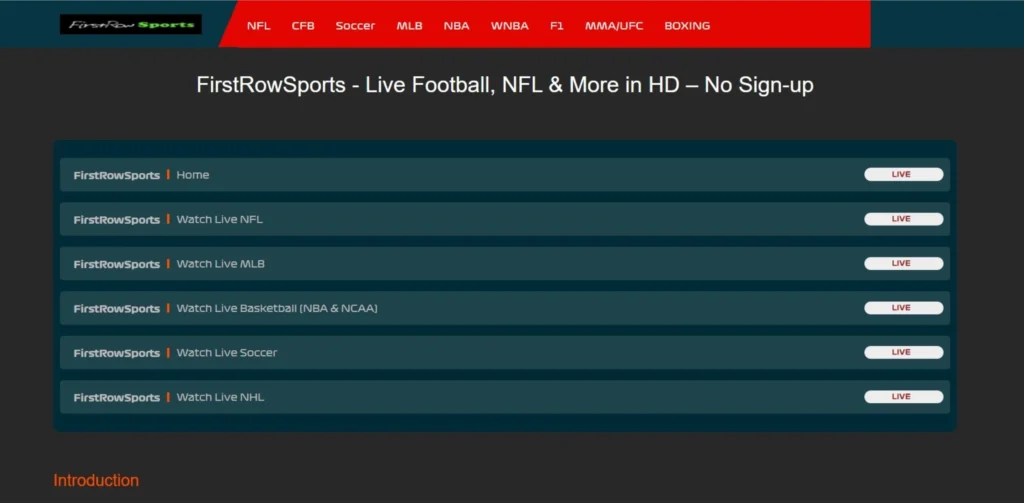Open the NFL menu item

[259, 26]
